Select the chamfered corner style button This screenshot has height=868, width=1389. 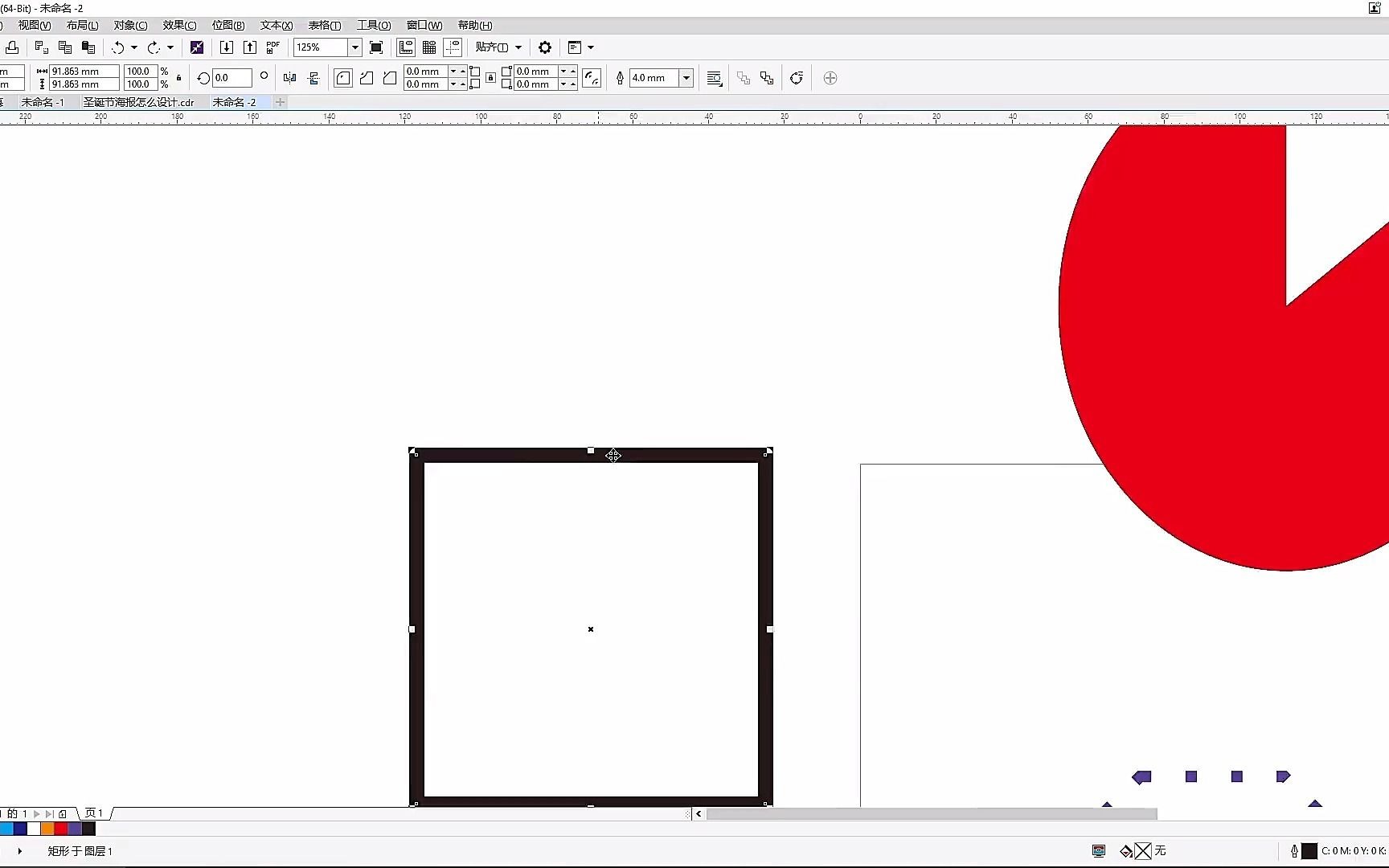(390, 78)
